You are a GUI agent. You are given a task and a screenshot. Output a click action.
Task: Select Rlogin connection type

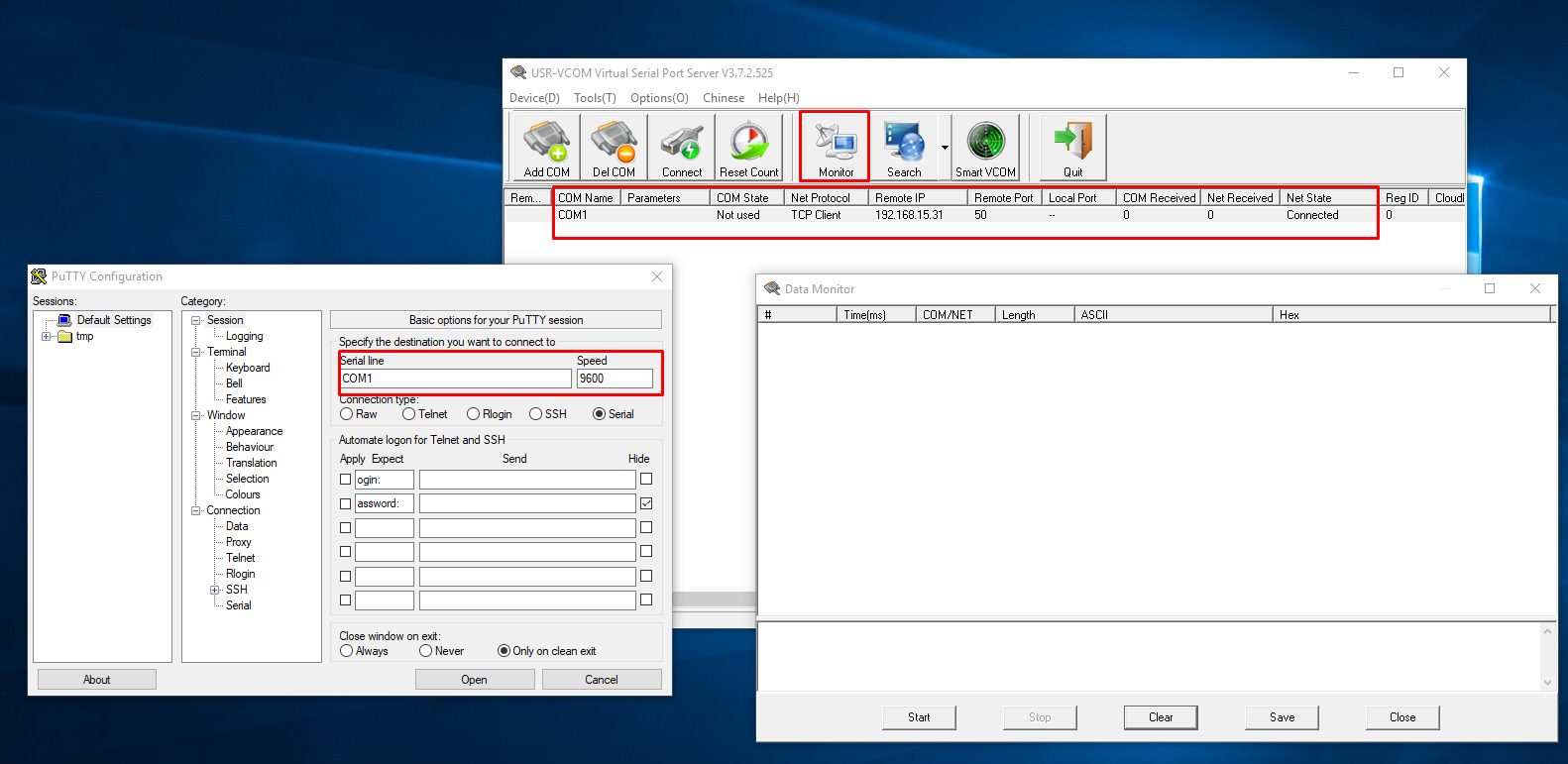(x=473, y=414)
